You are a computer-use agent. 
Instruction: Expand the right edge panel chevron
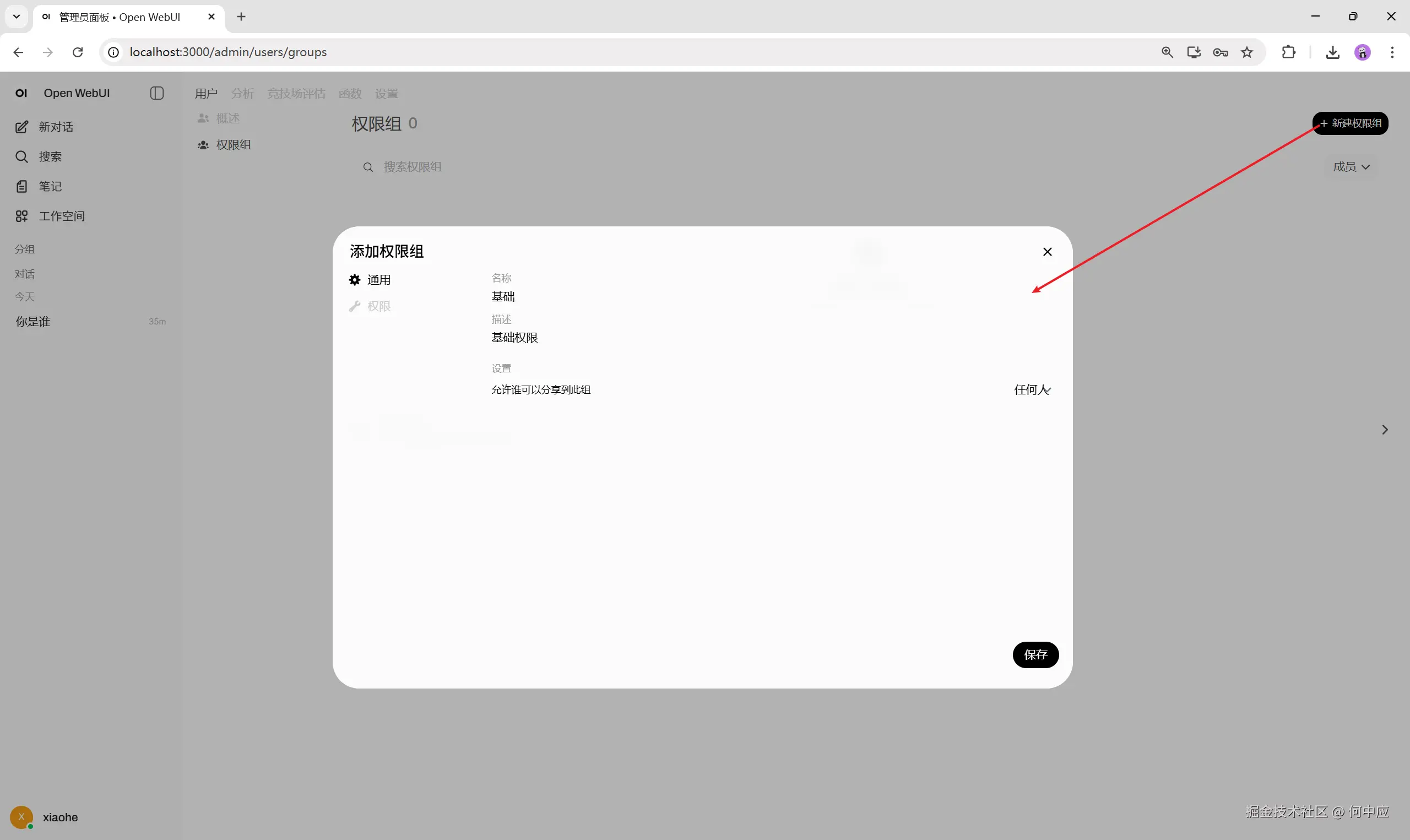tap(1385, 429)
